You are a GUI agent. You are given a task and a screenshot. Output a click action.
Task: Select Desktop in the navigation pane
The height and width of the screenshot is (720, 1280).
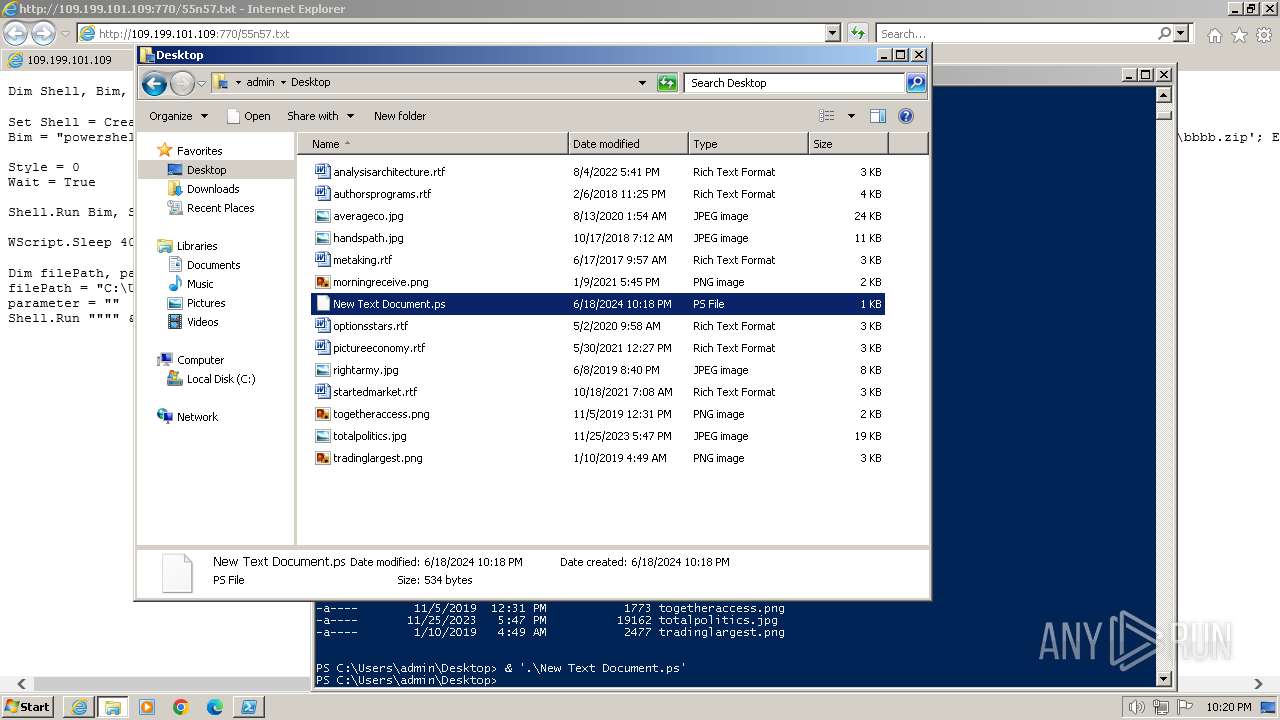coord(206,170)
